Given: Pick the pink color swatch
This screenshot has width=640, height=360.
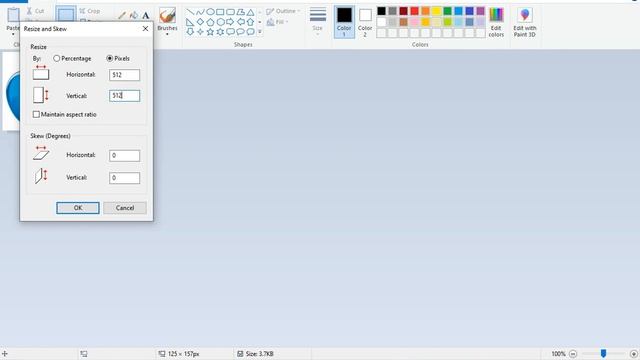Looking at the screenshot, I should point(414,22).
